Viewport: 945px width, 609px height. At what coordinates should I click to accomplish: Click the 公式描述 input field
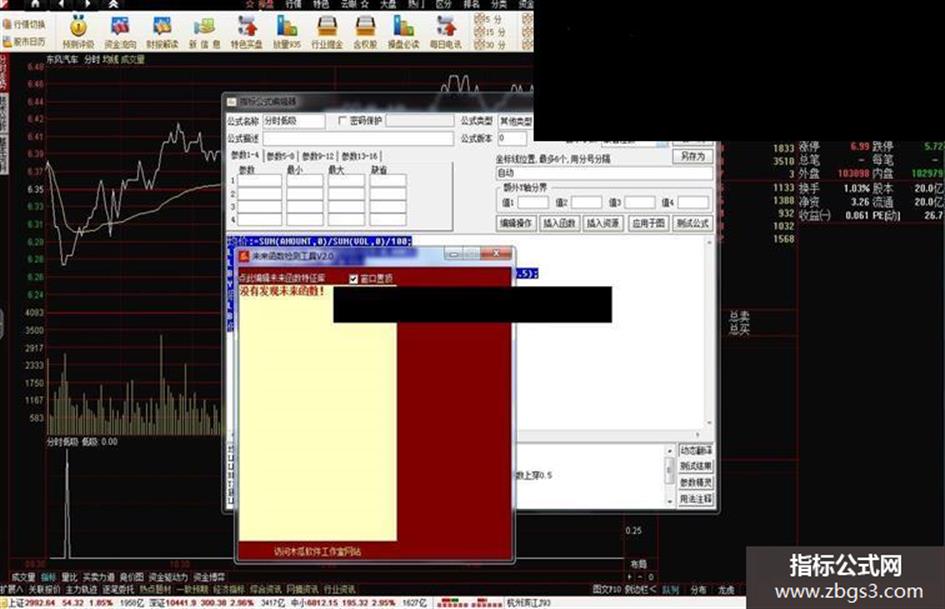point(358,139)
